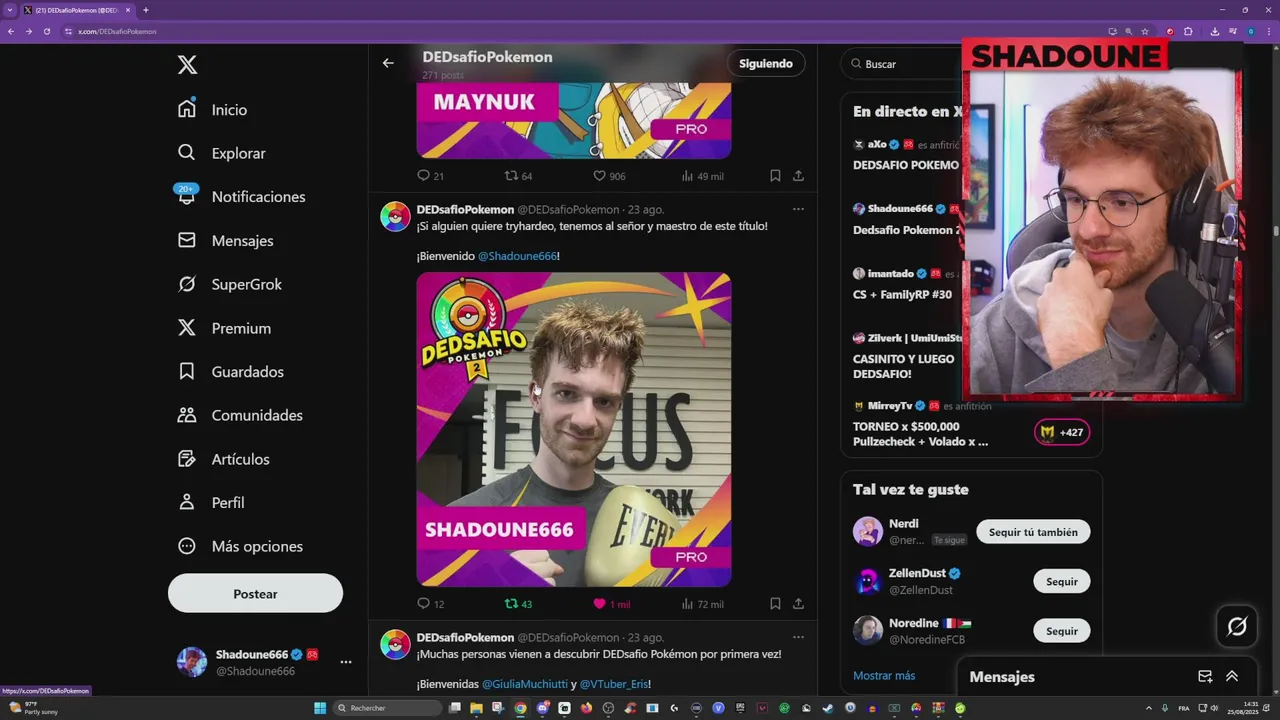Screen dimensions: 1280x720
Task: Expand the Mensajes drawer with double chevron
Action: click(x=1232, y=676)
